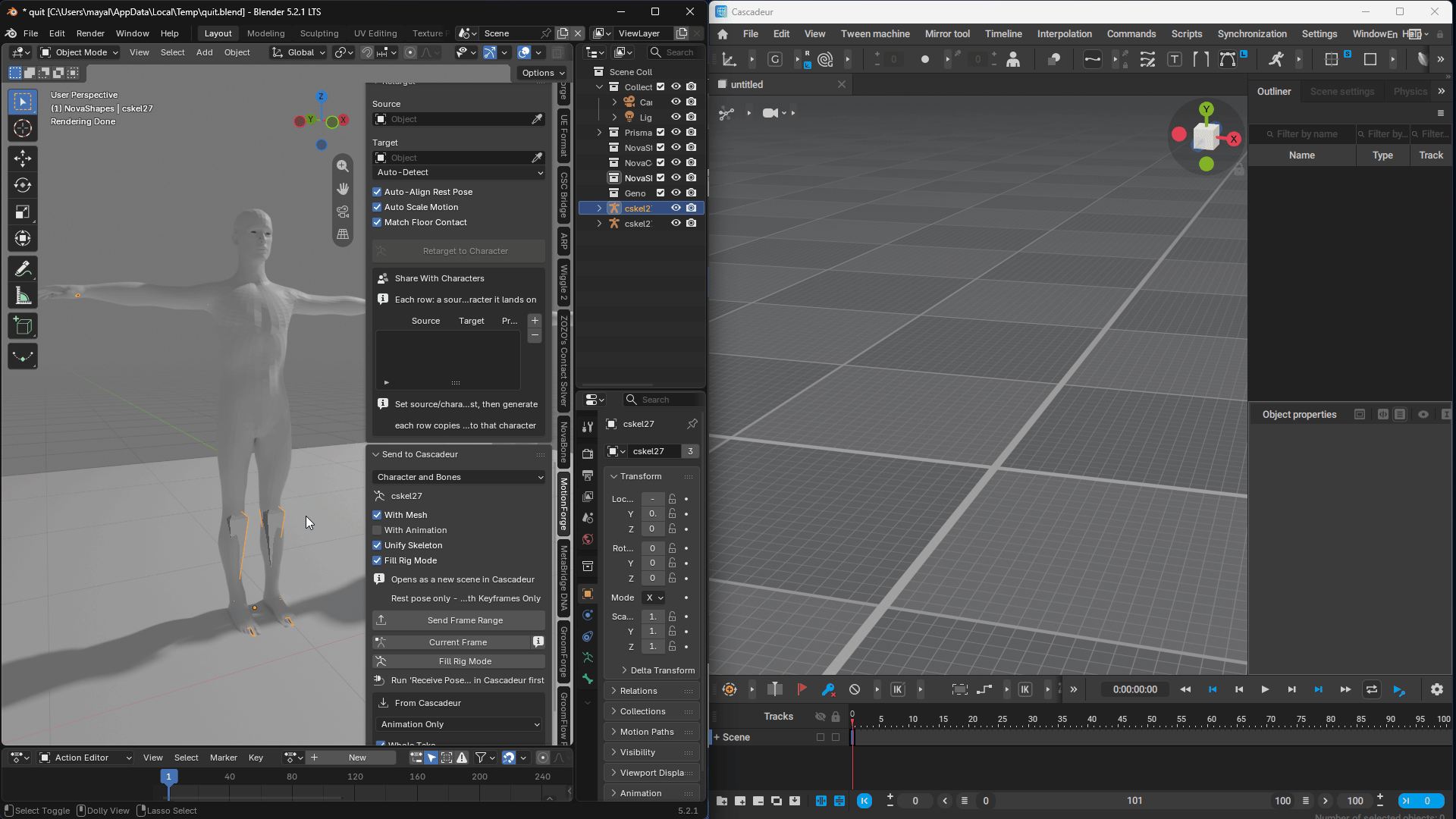Disable the With Mesh checkbox
Image resolution: width=1456 pixels, height=819 pixels.
[x=377, y=516]
